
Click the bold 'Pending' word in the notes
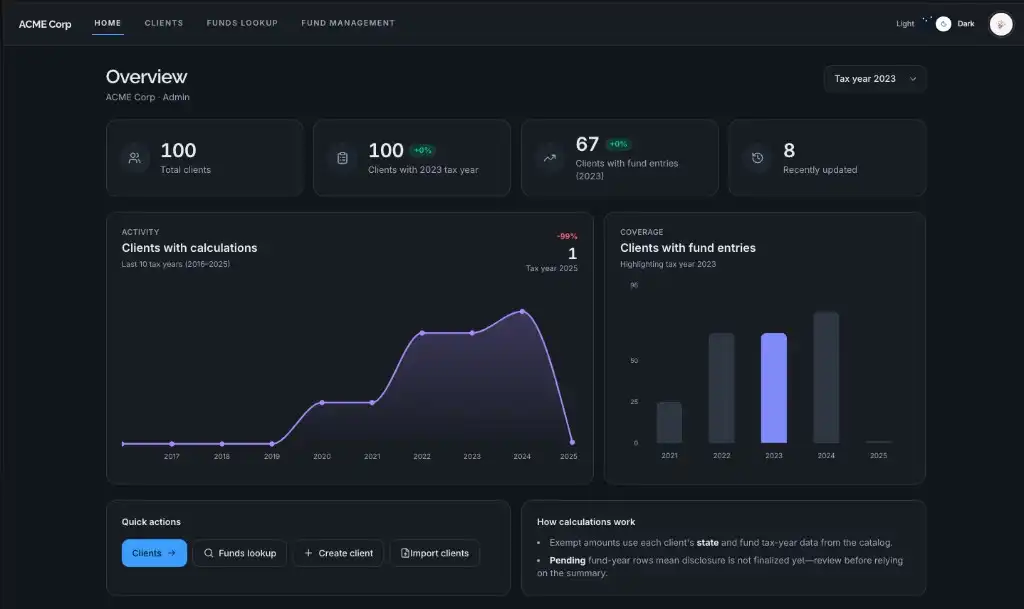pos(567,561)
